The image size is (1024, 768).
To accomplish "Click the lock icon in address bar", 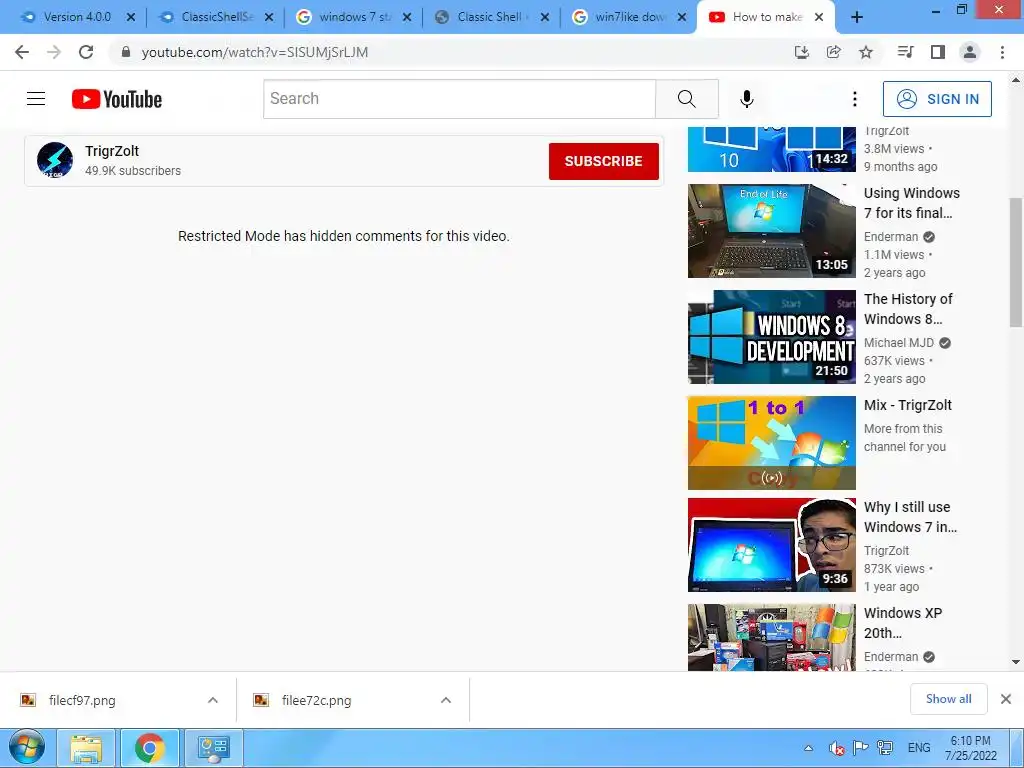I will click(x=126, y=52).
